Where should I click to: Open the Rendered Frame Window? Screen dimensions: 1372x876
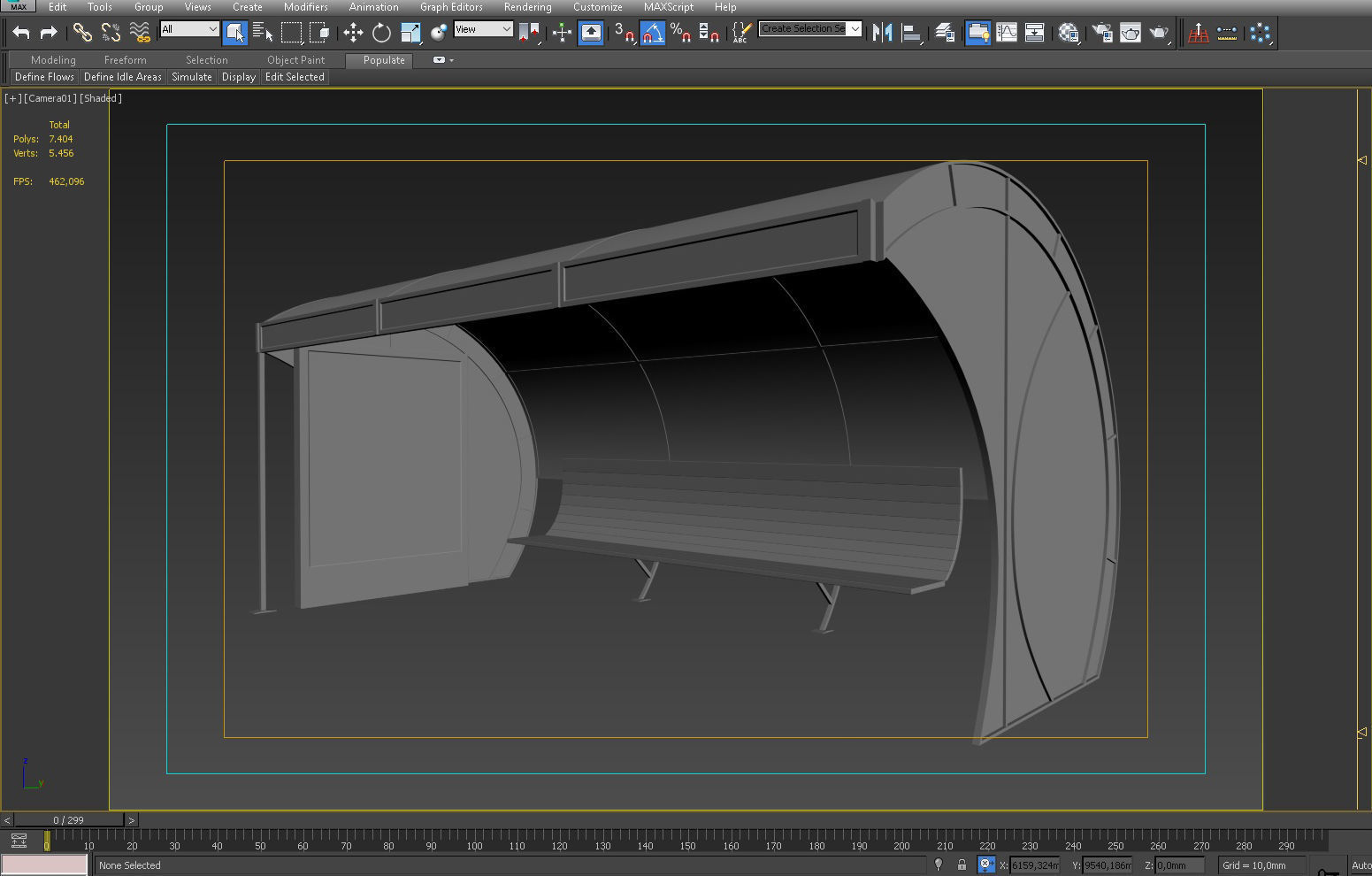click(1131, 33)
